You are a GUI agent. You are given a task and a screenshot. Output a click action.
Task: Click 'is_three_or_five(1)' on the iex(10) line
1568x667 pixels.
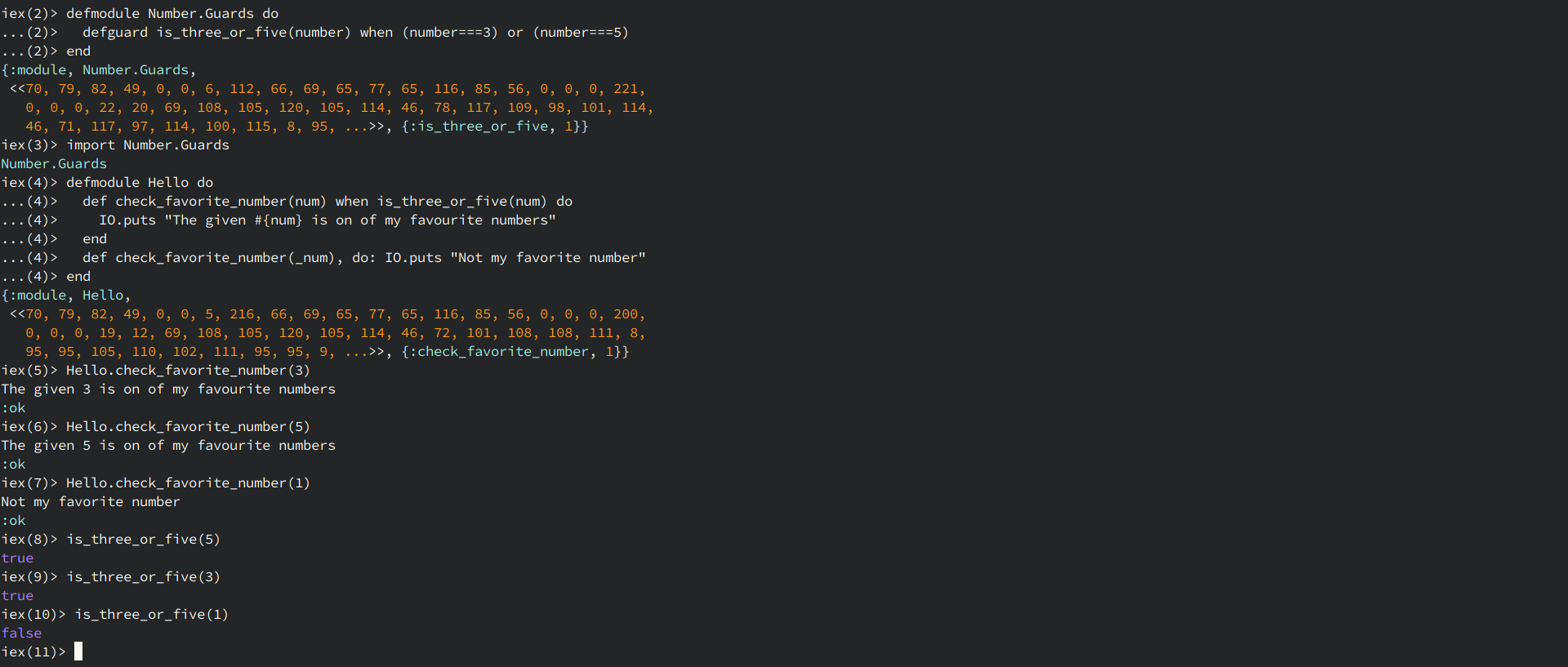(x=152, y=615)
